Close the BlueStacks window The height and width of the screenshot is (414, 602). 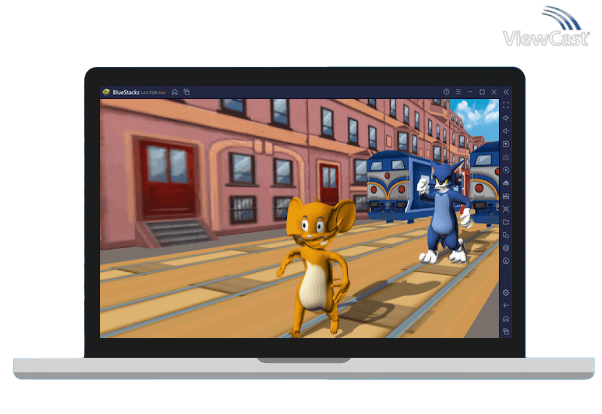494,92
